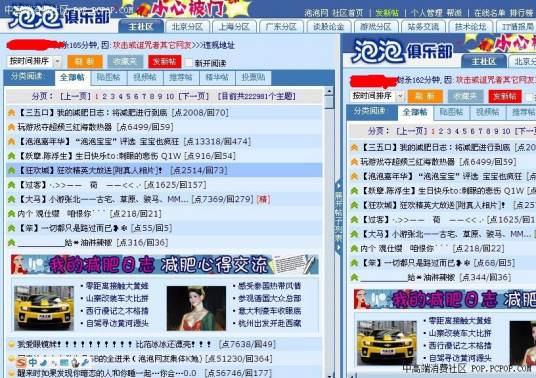Open 攻击或诅咒著其它网友 link in left page
Image resolution: width=536 pixels, height=378 pixels.
pyautogui.click(x=152, y=45)
